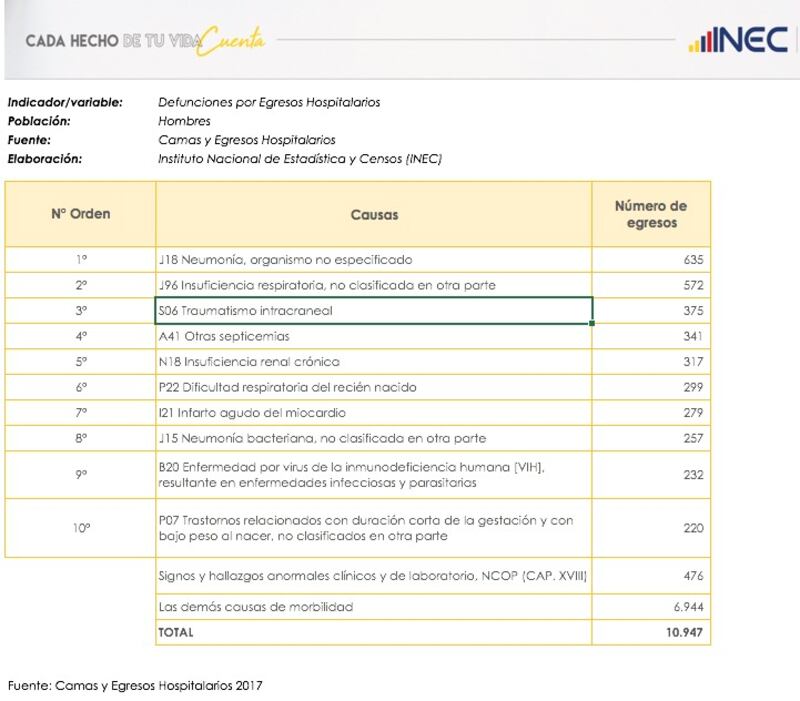Select cell 'N18 Insuficiencia renal crónica'

[x=374, y=362]
